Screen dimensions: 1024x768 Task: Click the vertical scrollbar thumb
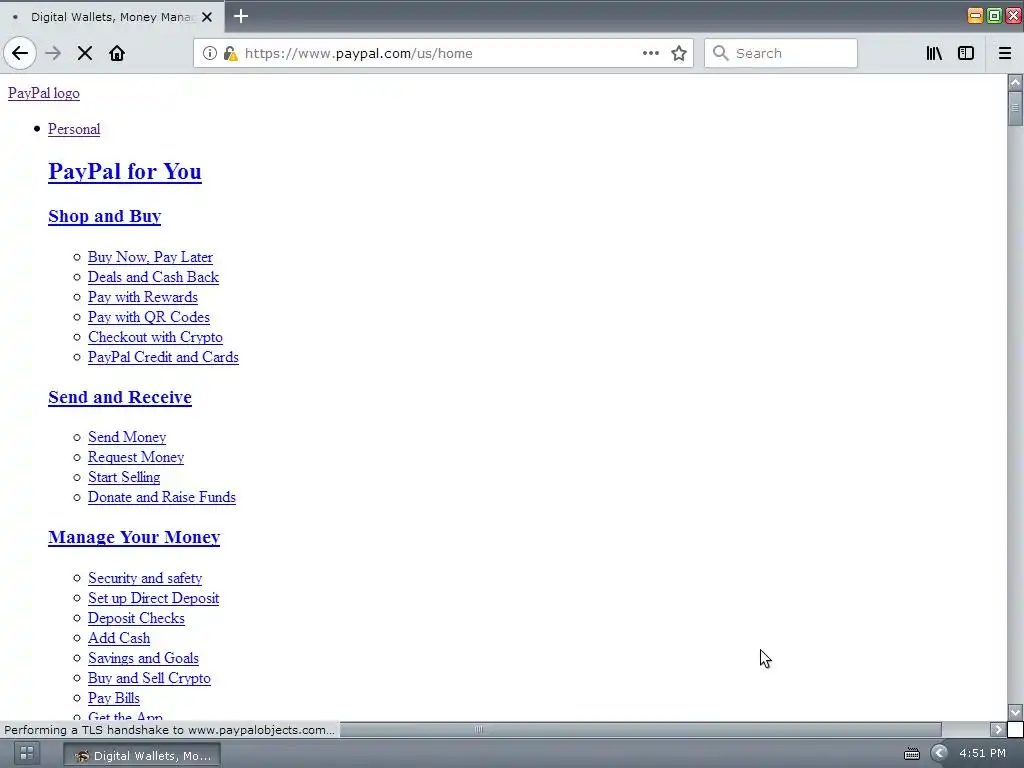(x=1015, y=108)
